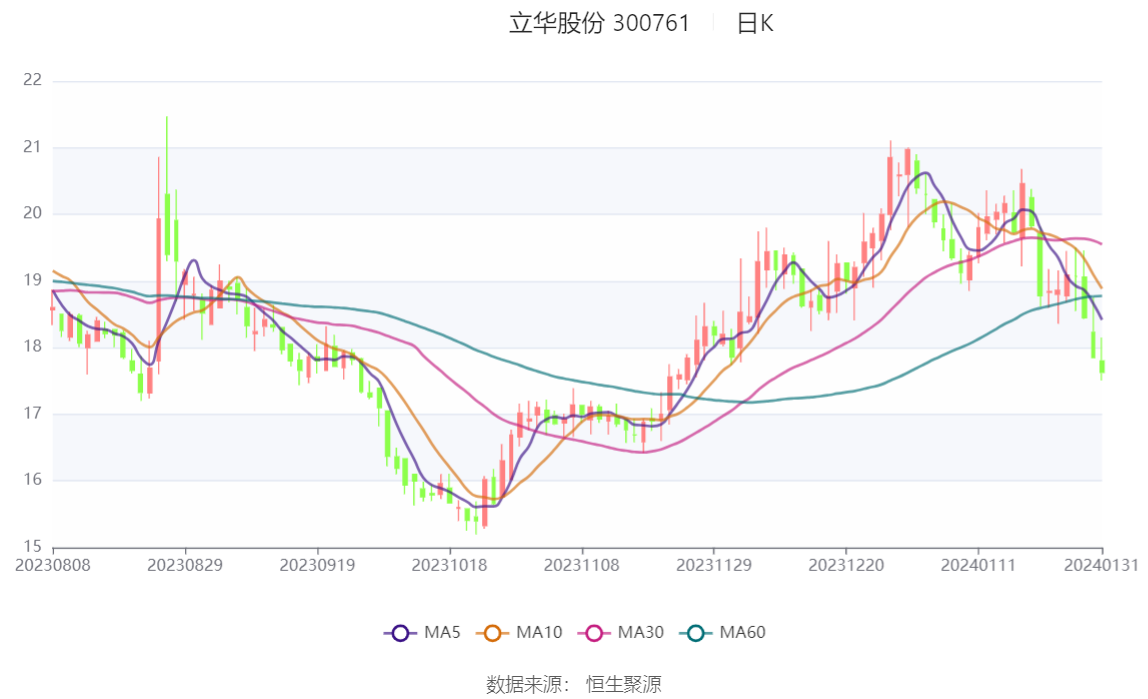Toggle the MA60 legend marker circle
Viewport: 1148px width, 699px height.
coord(696,632)
